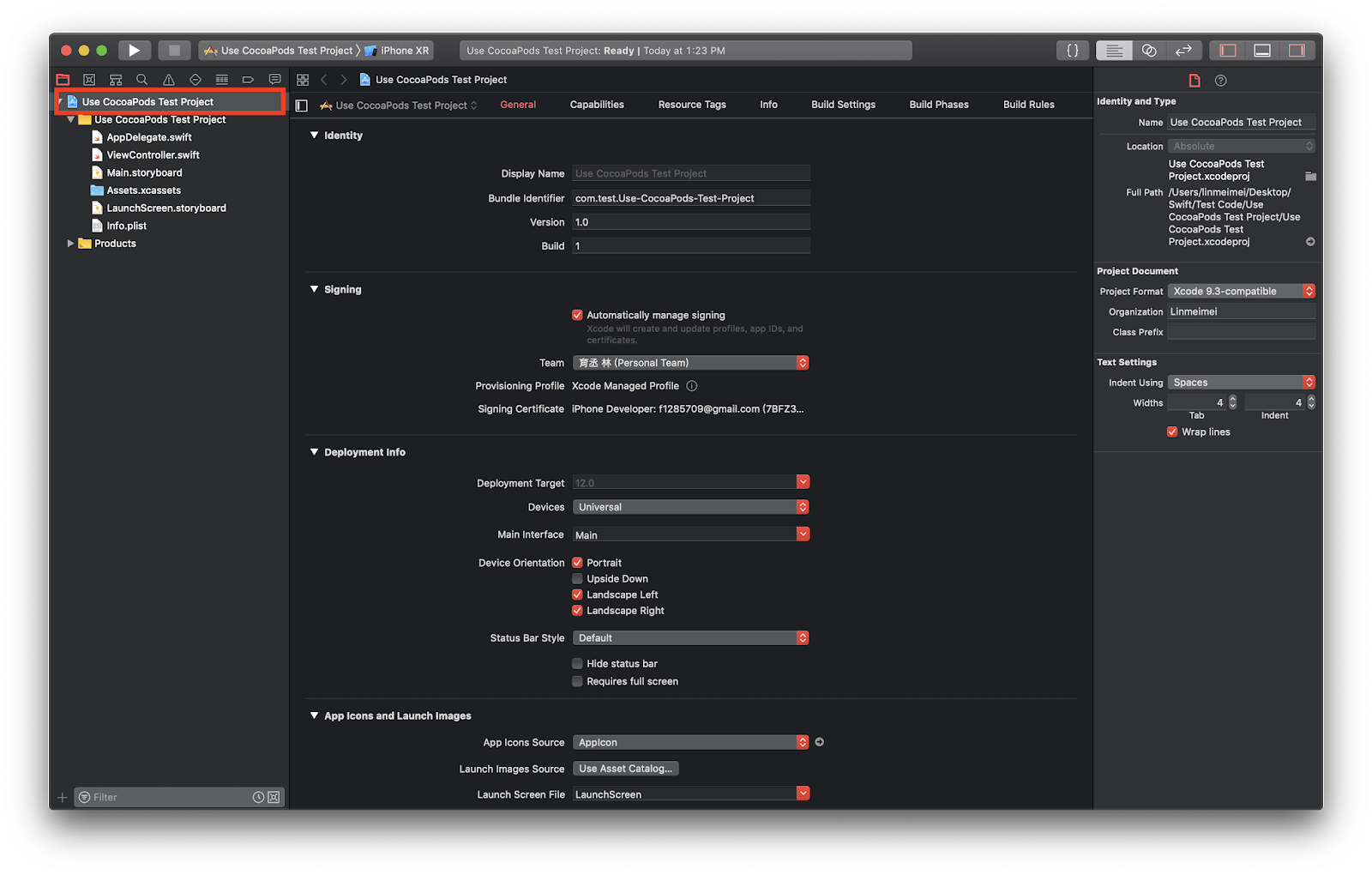
Task: Open the Indent Using dropdown
Action: click(1242, 383)
